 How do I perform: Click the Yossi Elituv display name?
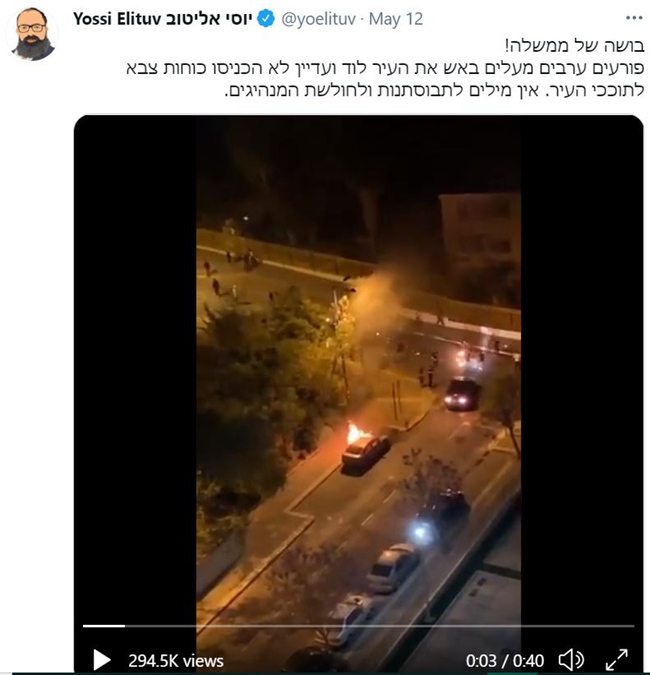(x=117, y=19)
